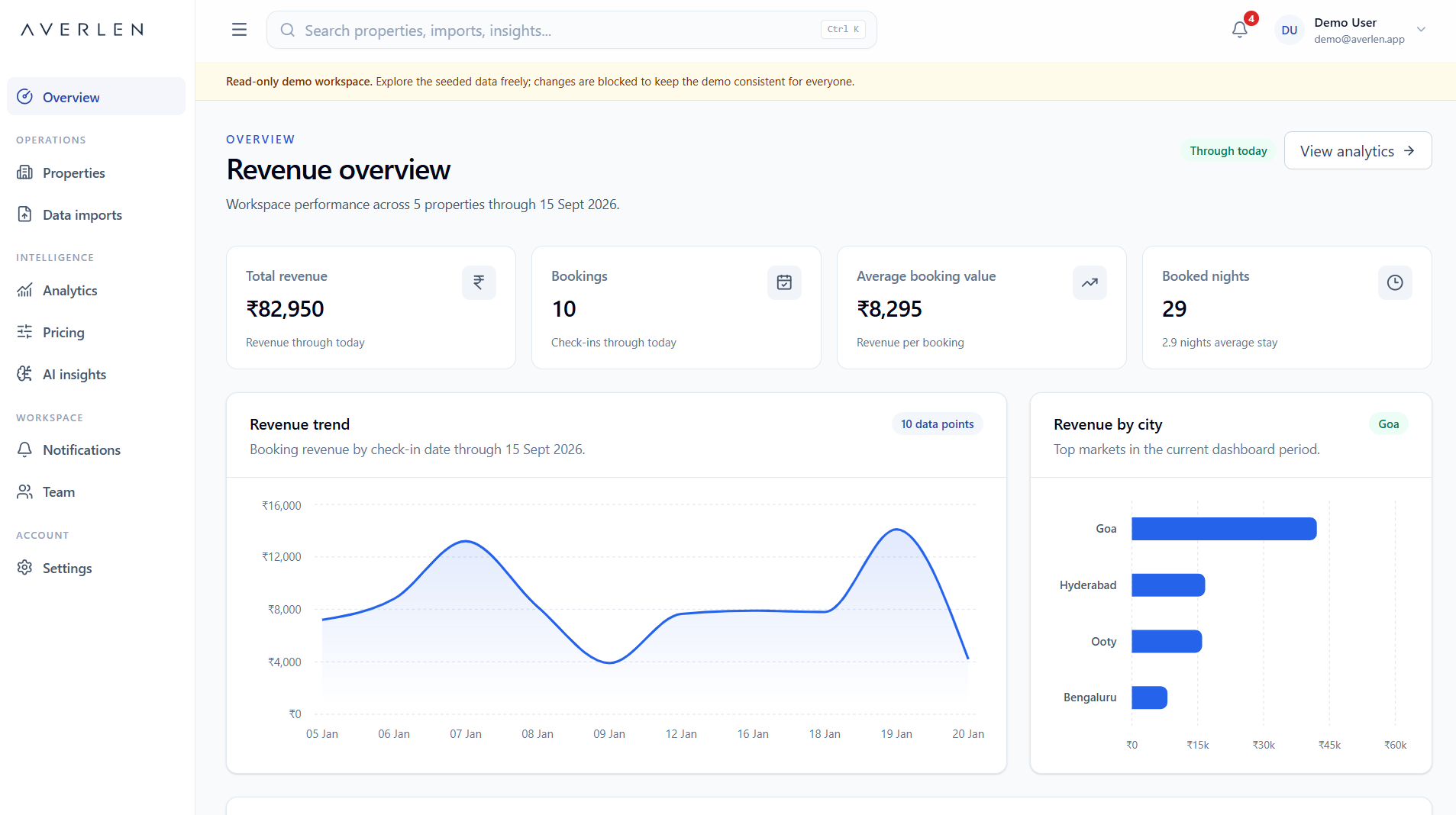Click the Through today badge
1456x815 pixels.
(1228, 151)
